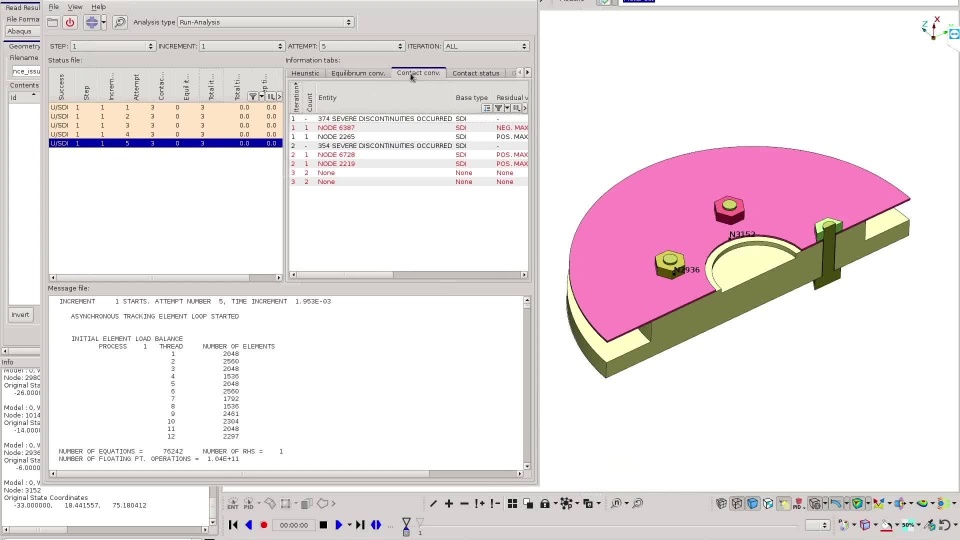Select status row with attempt 1
This screenshot has height=540, width=960.
[x=165, y=107]
